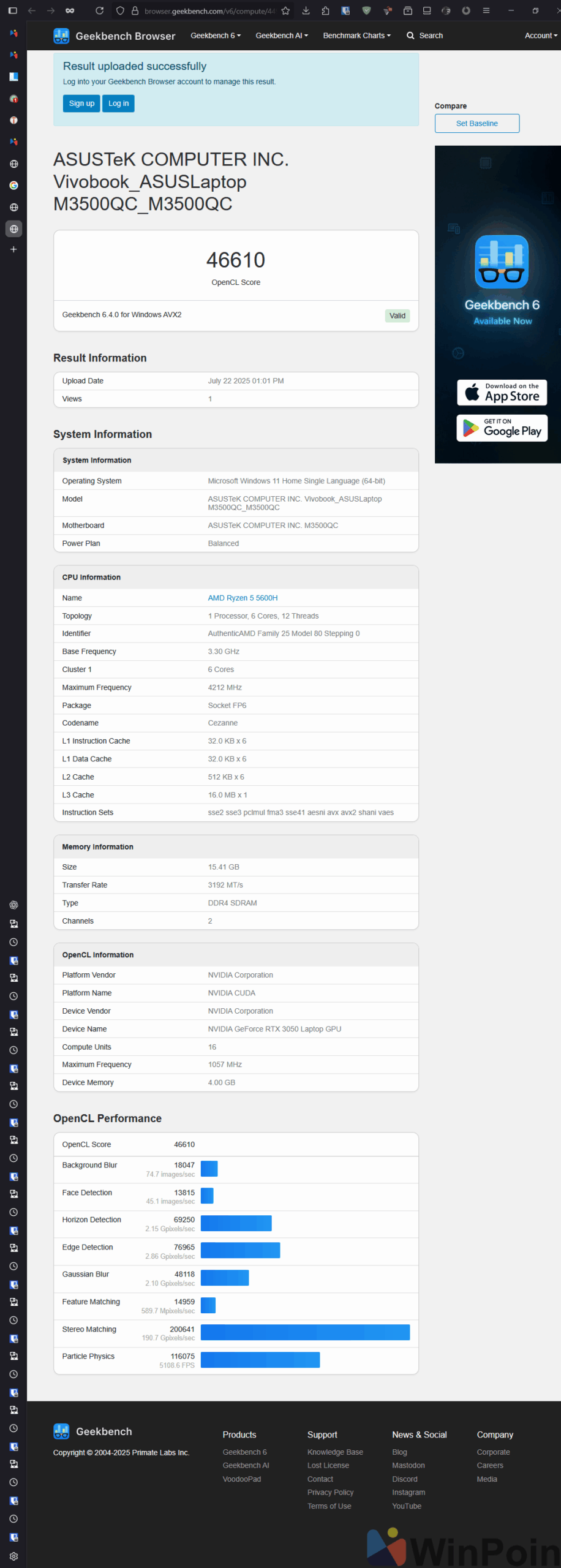Open sidebar settings gear icon
Image resolution: width=561 pixels, height=1568 pixels.
click(13, 1556)
